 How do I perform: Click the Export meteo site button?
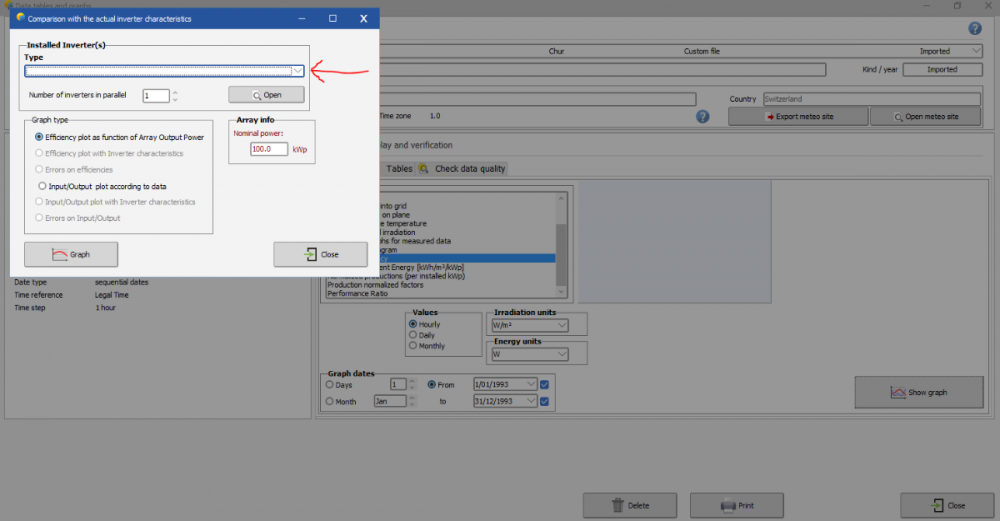point(796,117)
